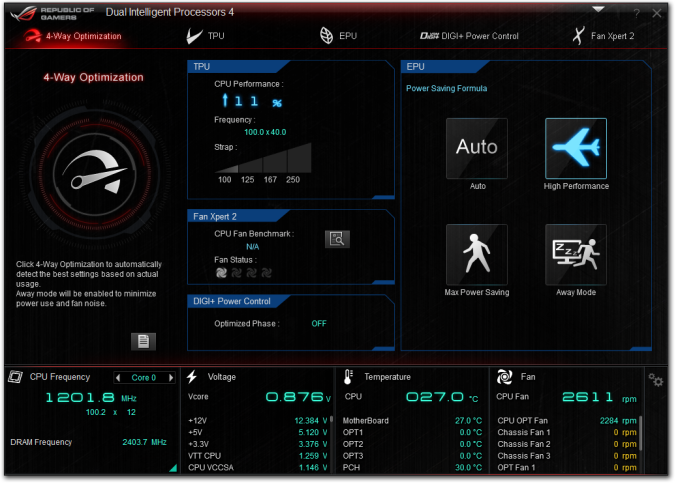Open monitor settings gear icon
Screen dimensions: 678x484
pos(656,380)
